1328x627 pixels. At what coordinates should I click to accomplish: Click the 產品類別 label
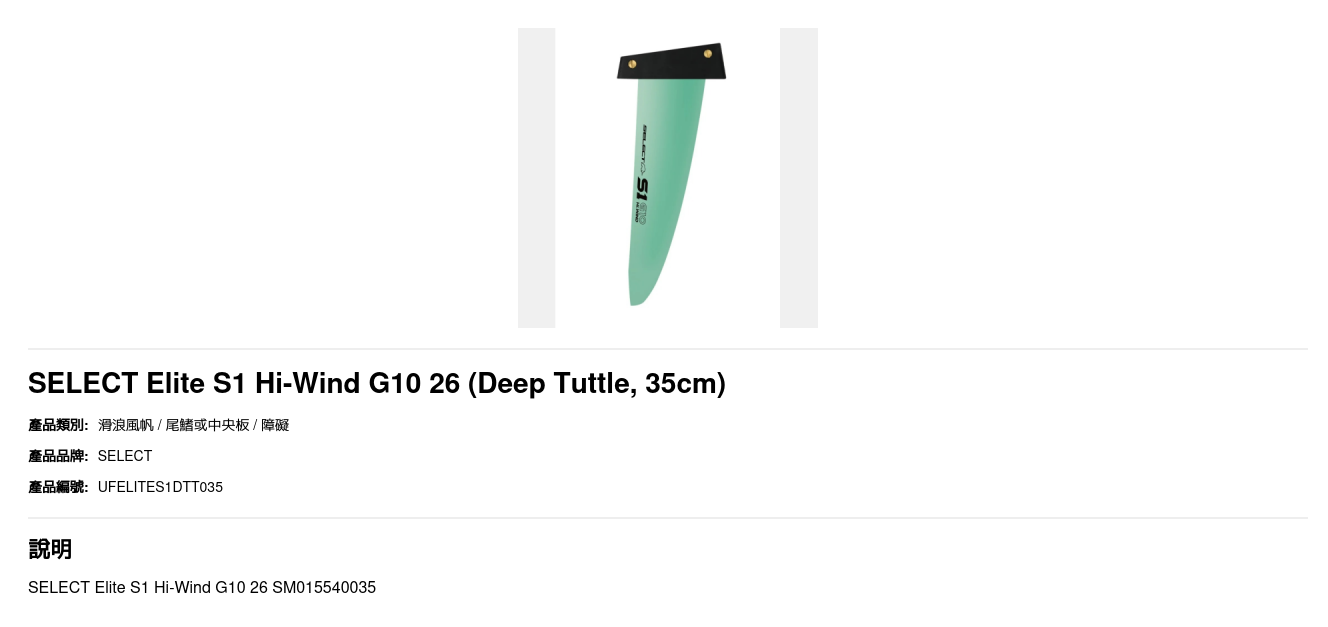58,425
